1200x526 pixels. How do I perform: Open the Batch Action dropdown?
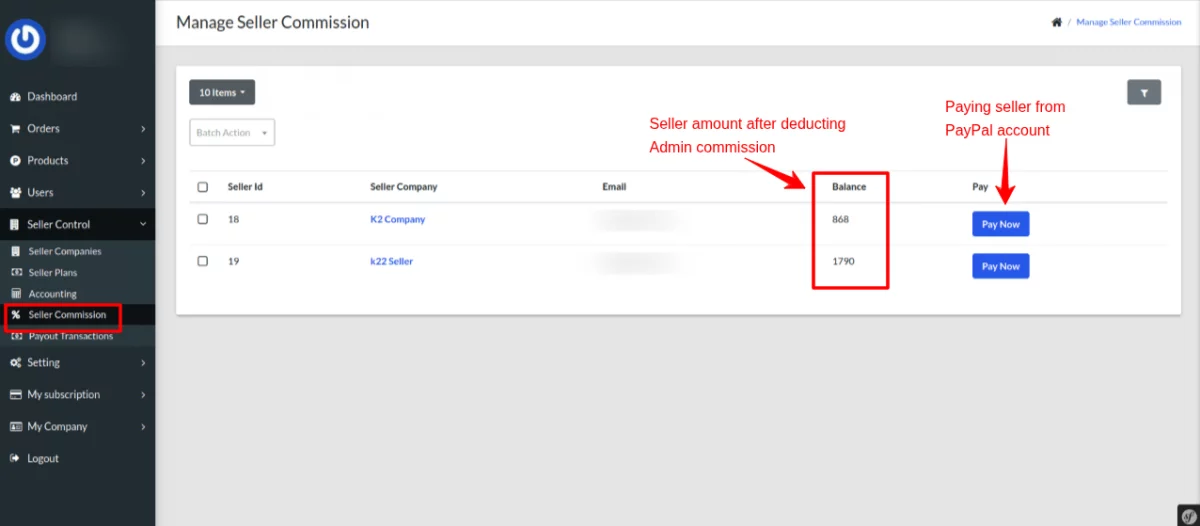click(232, 133)
